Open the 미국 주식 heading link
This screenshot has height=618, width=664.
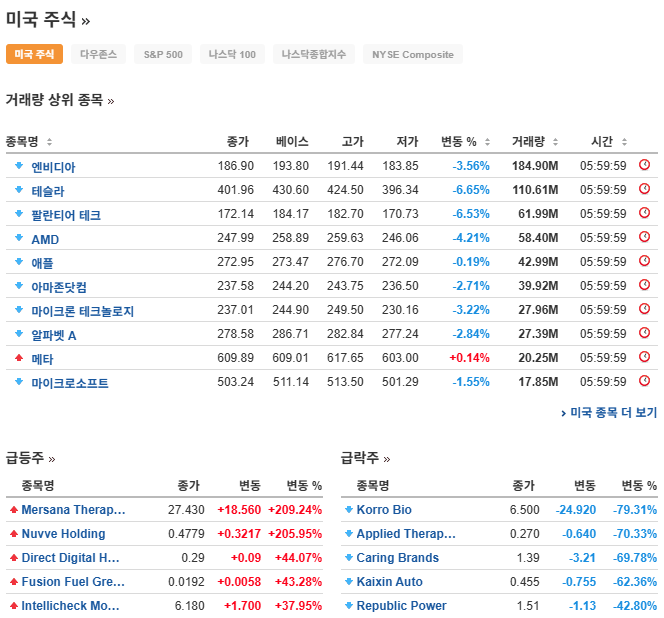tap(48, 19)
